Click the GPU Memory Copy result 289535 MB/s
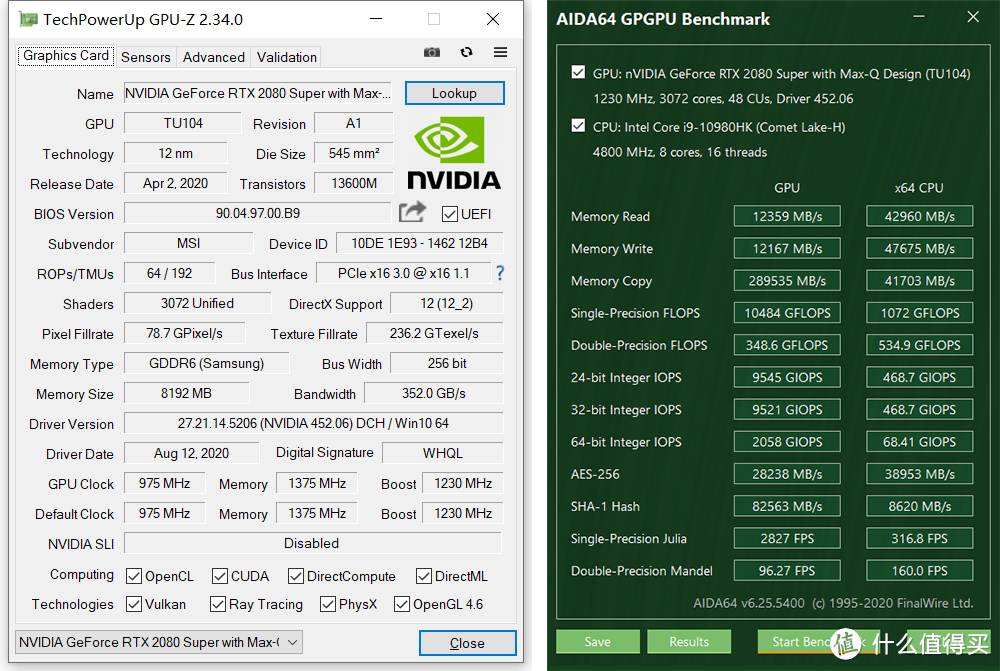Image resolution: width=1000 pixels, height=671 pixels. point(787,281)
